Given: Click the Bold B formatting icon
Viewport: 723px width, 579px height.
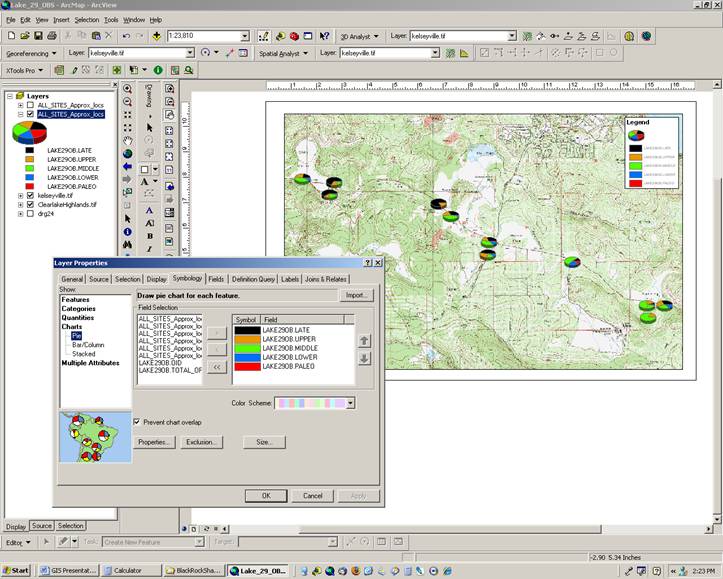Looking at the screenshot, I should [x=150, y=236].
